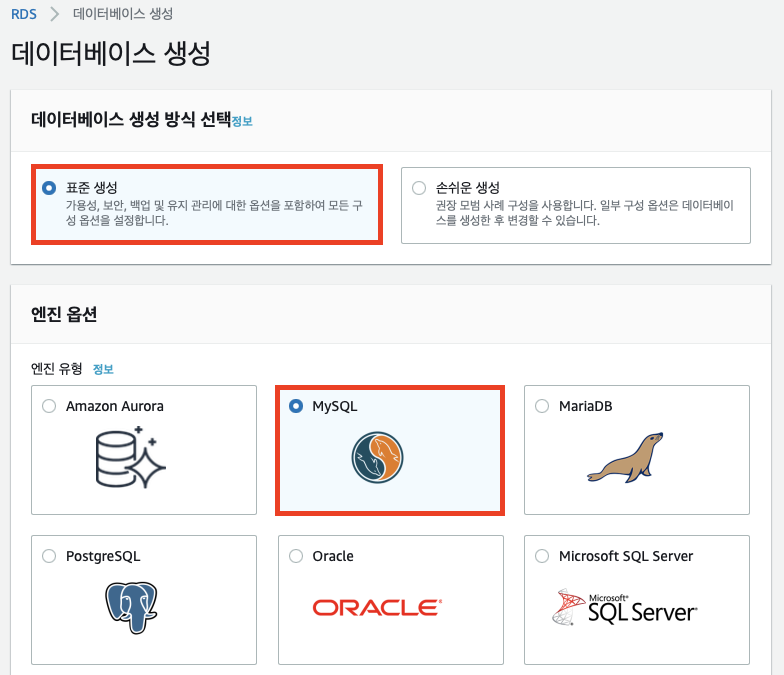Image resolution: width=784 pixels, height=675 pixels.
Task: Select the 손쉬운 생성 radio button
Action: pyautogui.click(x=419, y=188)
